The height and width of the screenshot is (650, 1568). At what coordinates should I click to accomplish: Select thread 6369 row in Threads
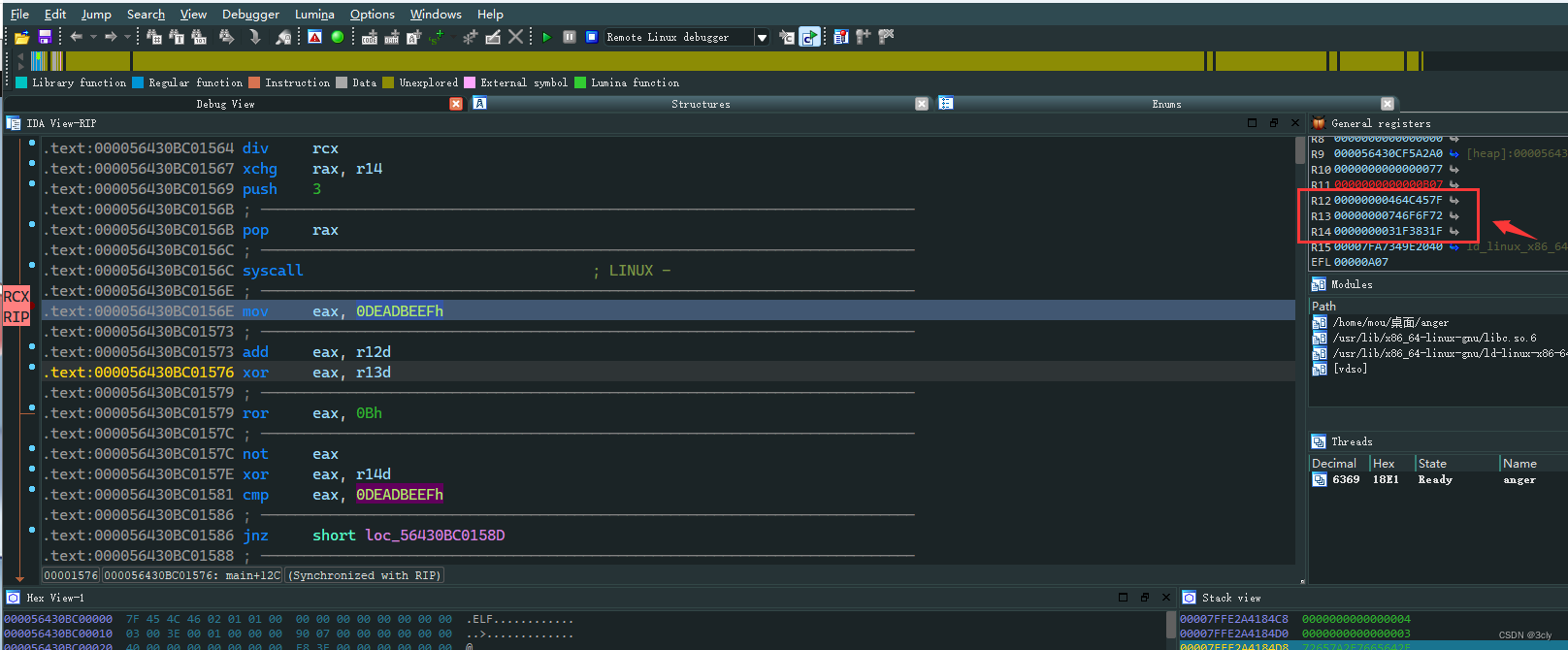[x=1438, y=479]
